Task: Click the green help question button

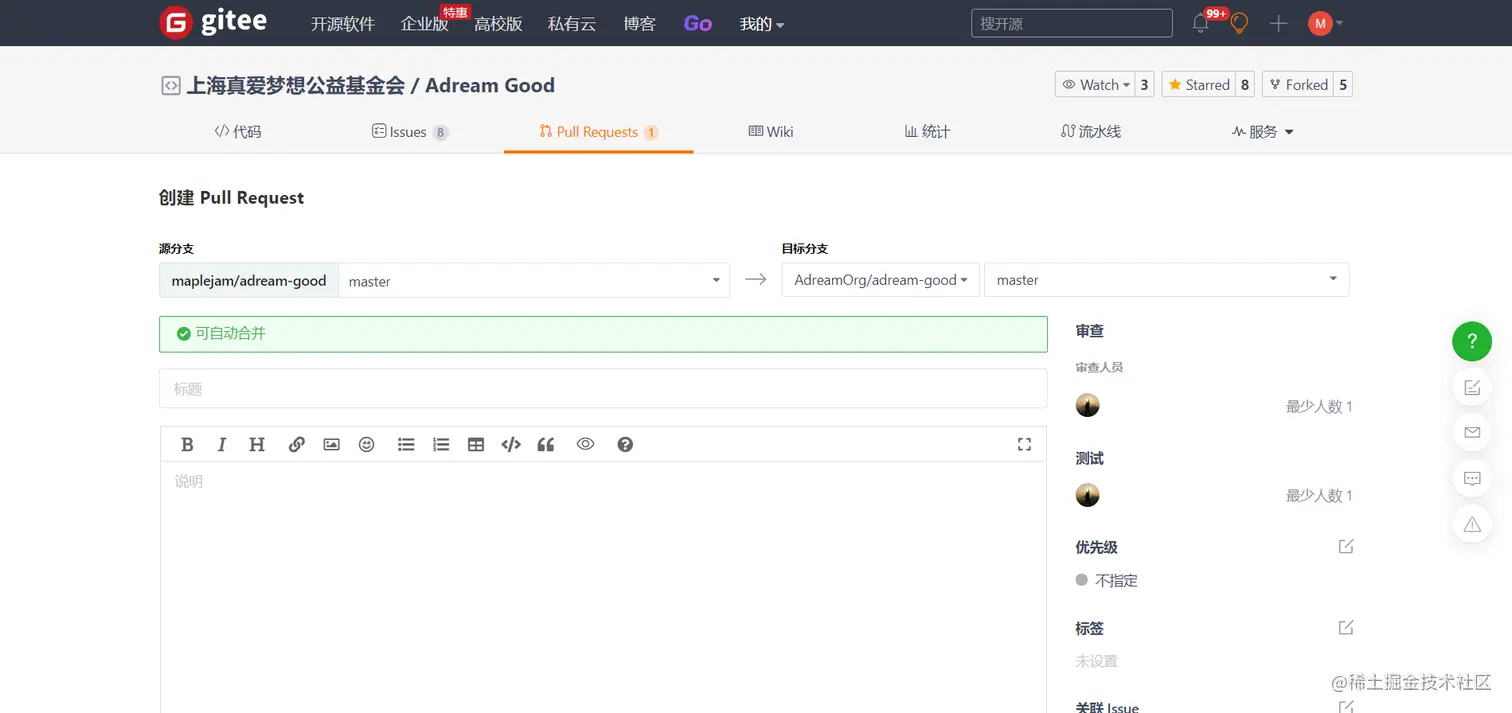Action: pos(1472,341)
